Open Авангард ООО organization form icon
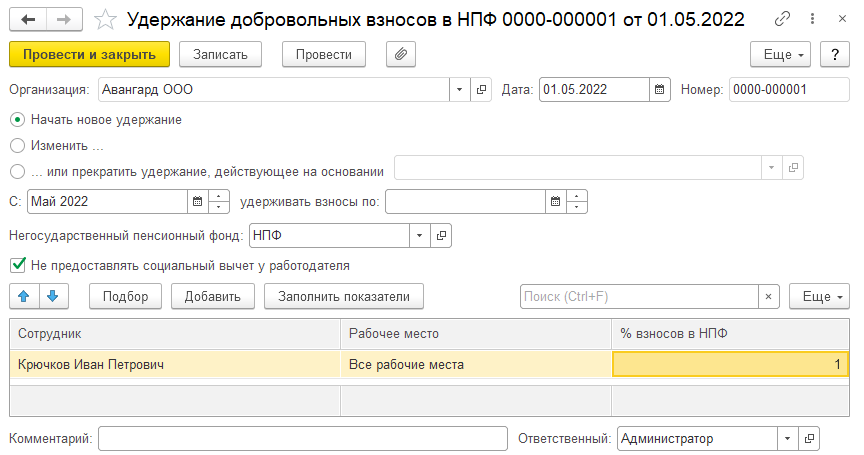This screenshot has height=455, width=864. click(x=482, y=89)
